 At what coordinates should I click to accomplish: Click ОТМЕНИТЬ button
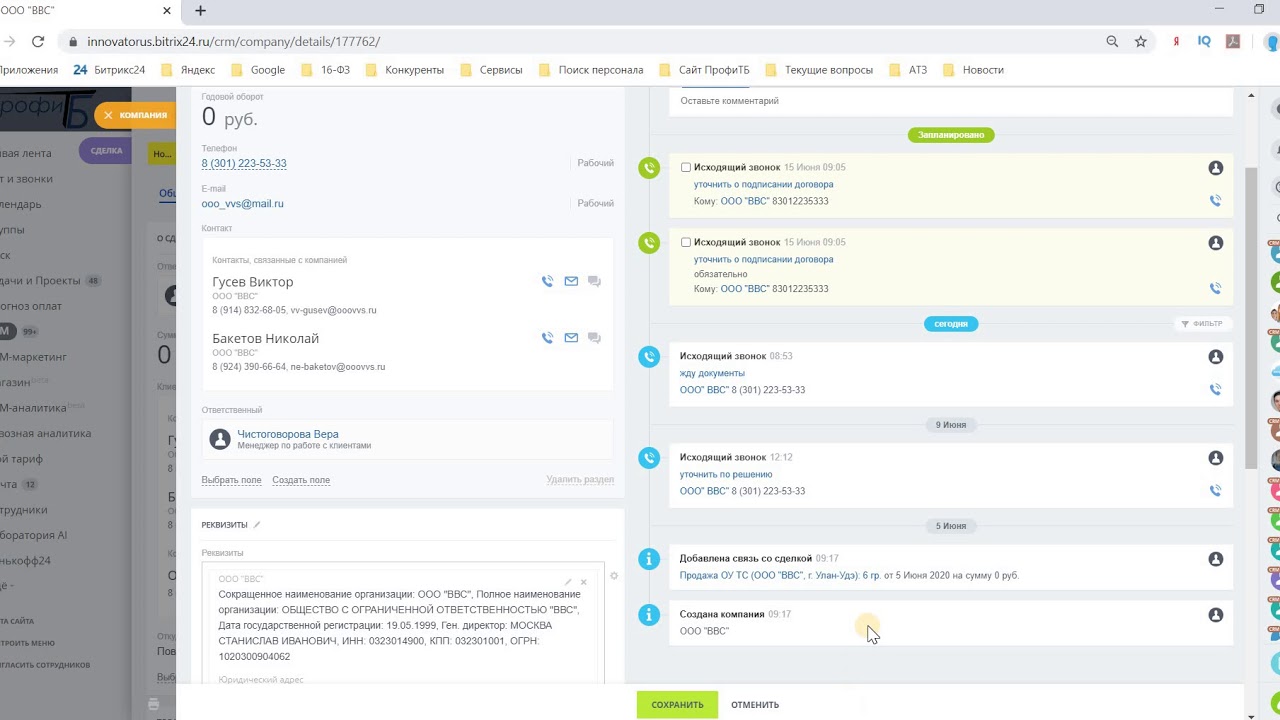[x=755, y=705]
